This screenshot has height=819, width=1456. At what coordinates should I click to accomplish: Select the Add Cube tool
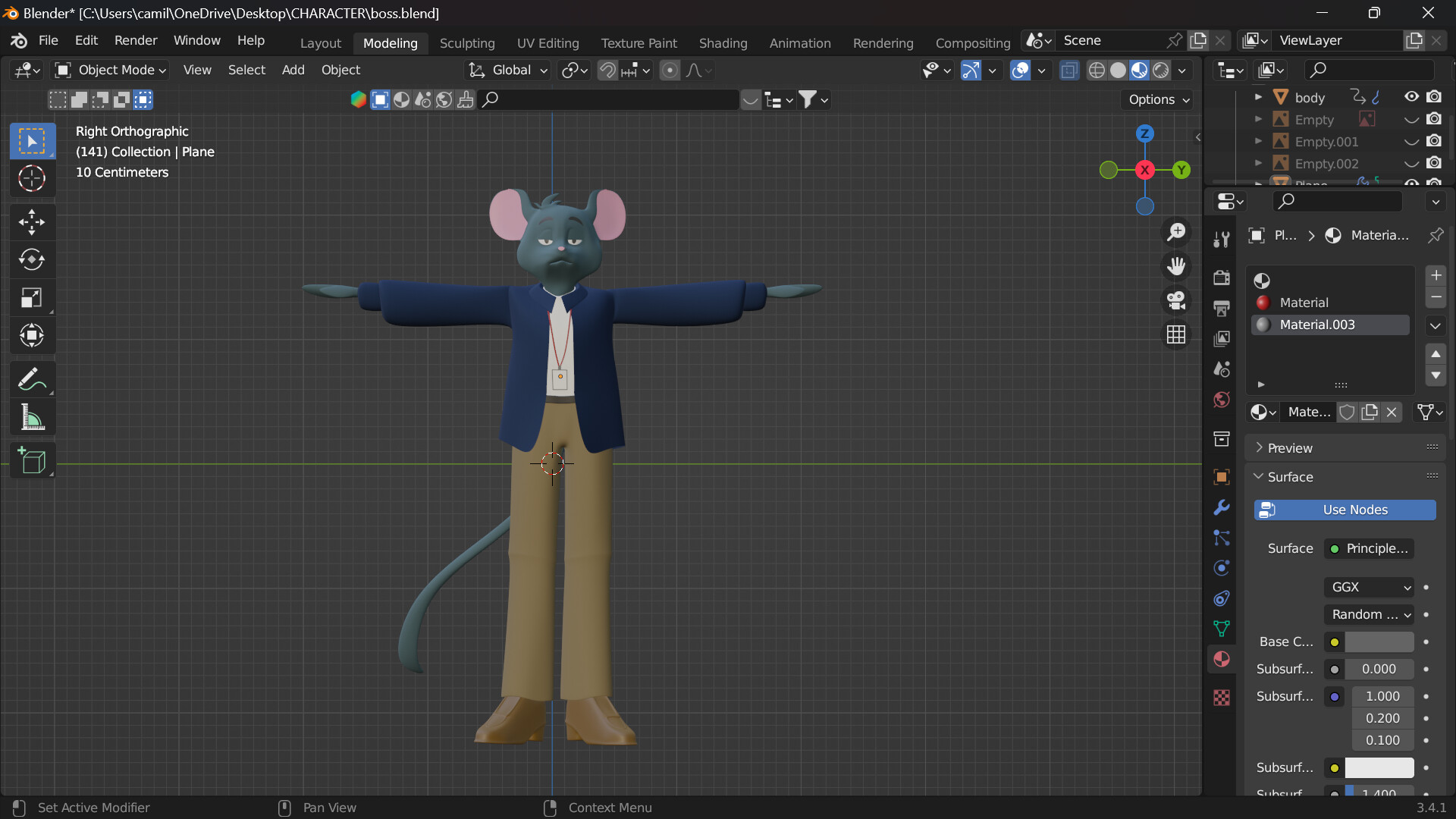click(32, 460)
